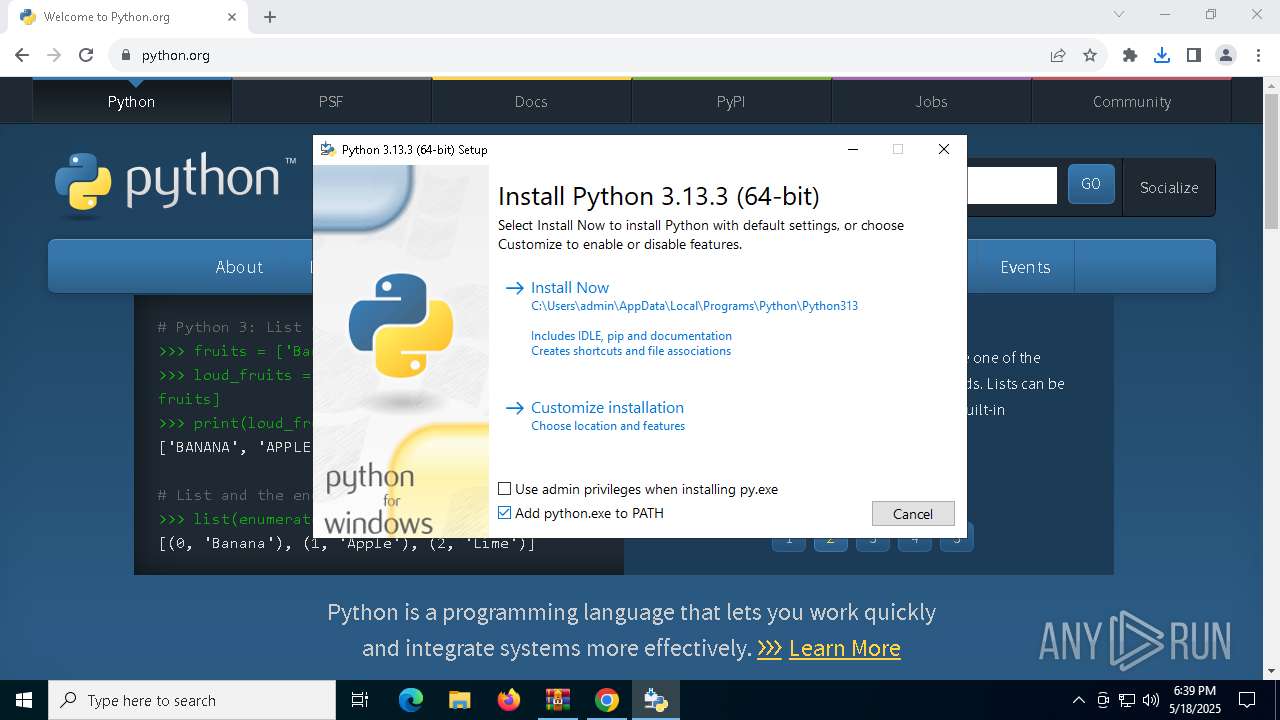
Task: Reload the python.org page
Action: [x=86, y=55]
